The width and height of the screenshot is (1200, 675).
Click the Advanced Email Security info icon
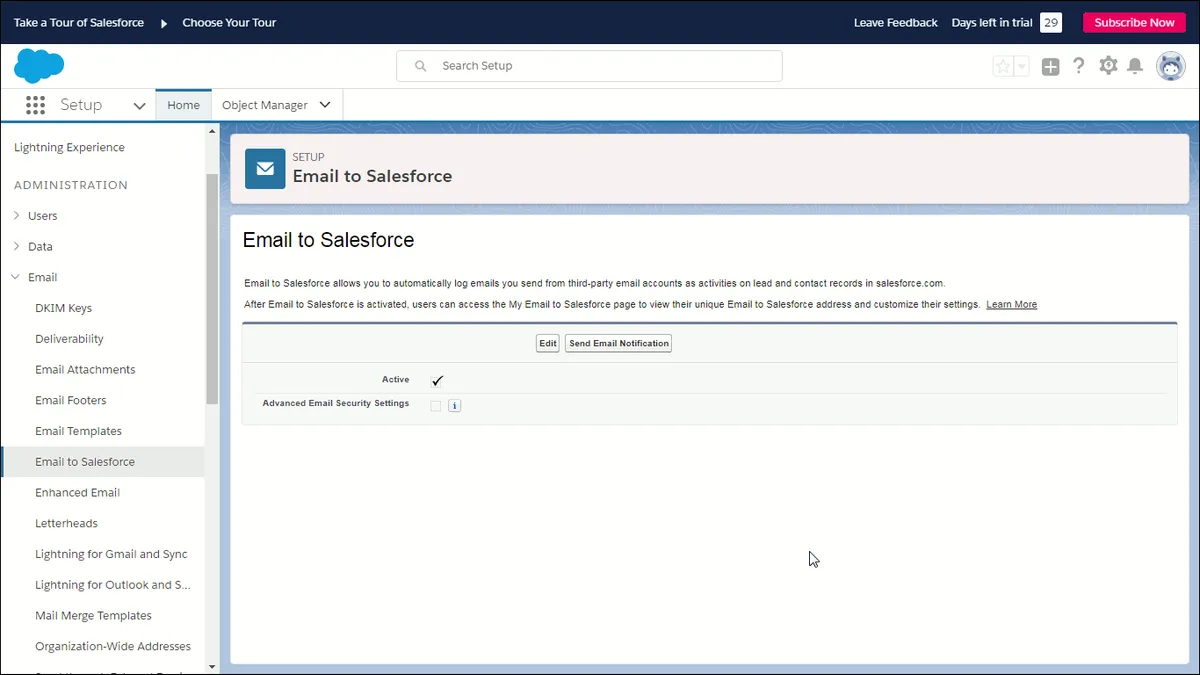click(x=454, y=406)
